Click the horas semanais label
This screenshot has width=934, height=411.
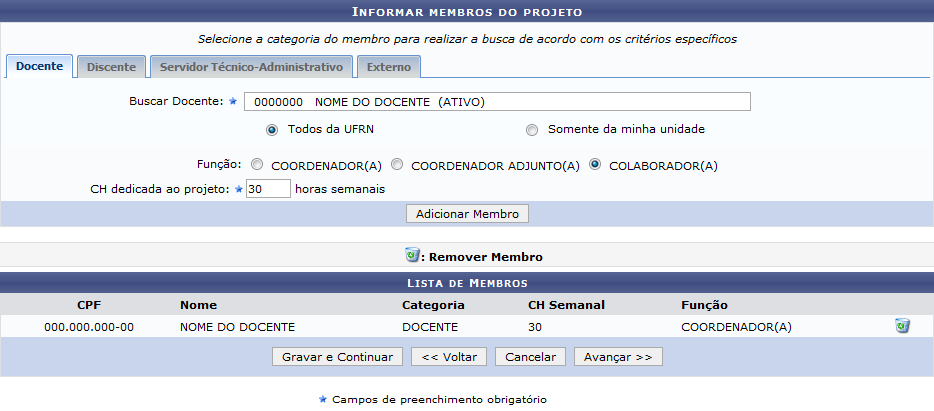pos(340,189)
